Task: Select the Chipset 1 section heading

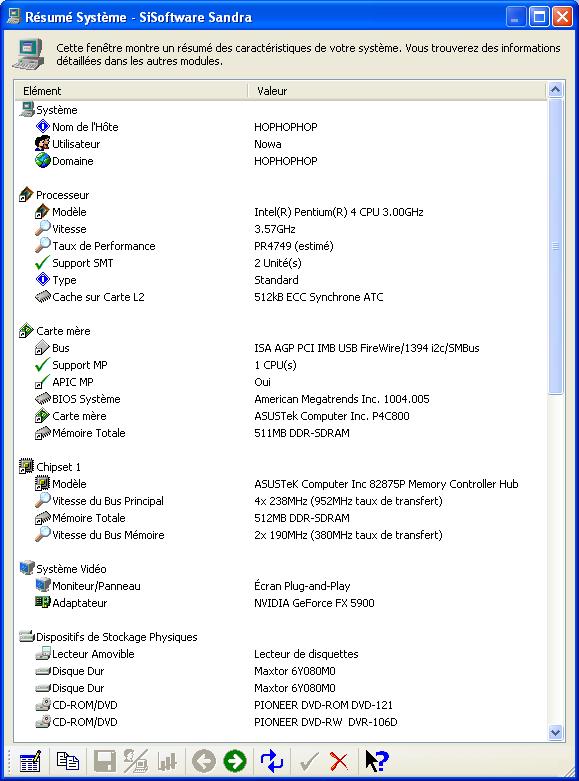Action: point(58,467)
